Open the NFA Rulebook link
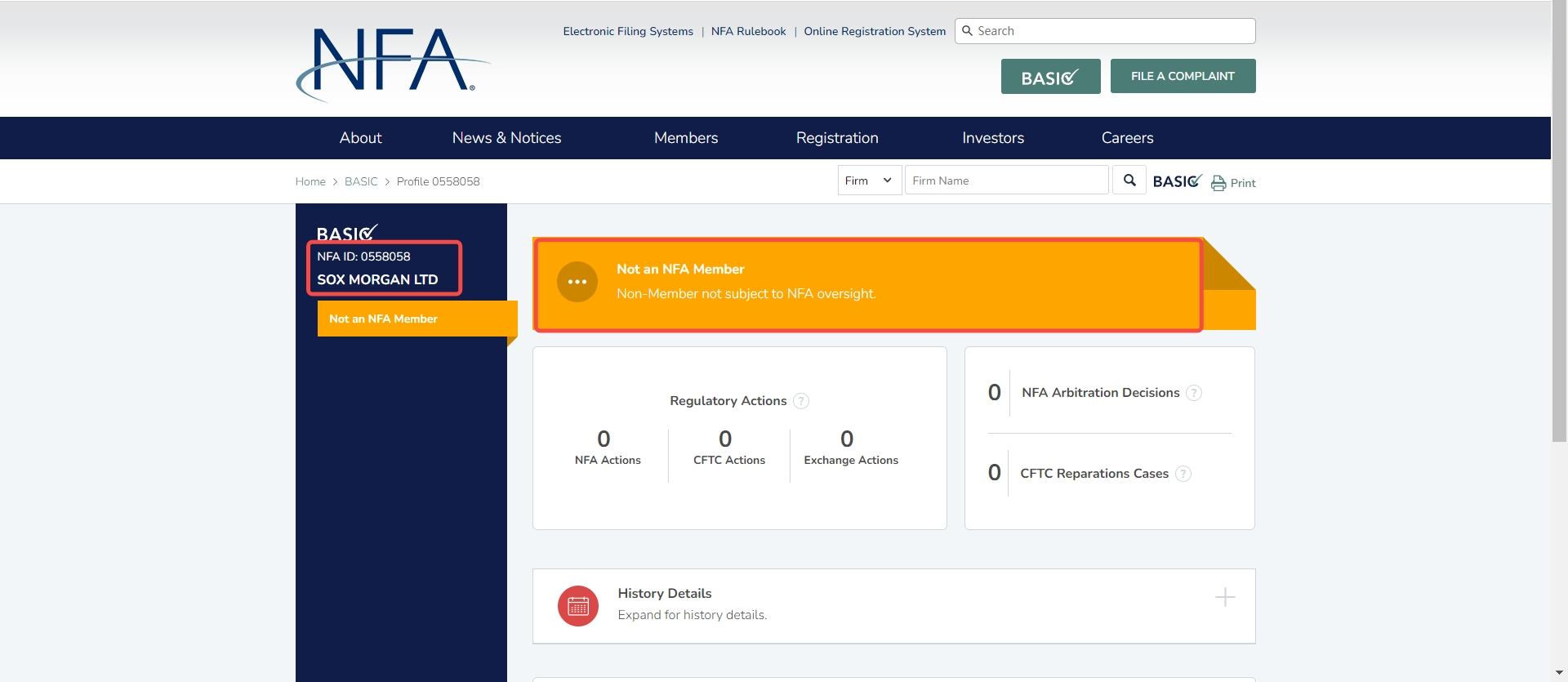The height and width of the screenshot is (682, 1568). (748, 31)
